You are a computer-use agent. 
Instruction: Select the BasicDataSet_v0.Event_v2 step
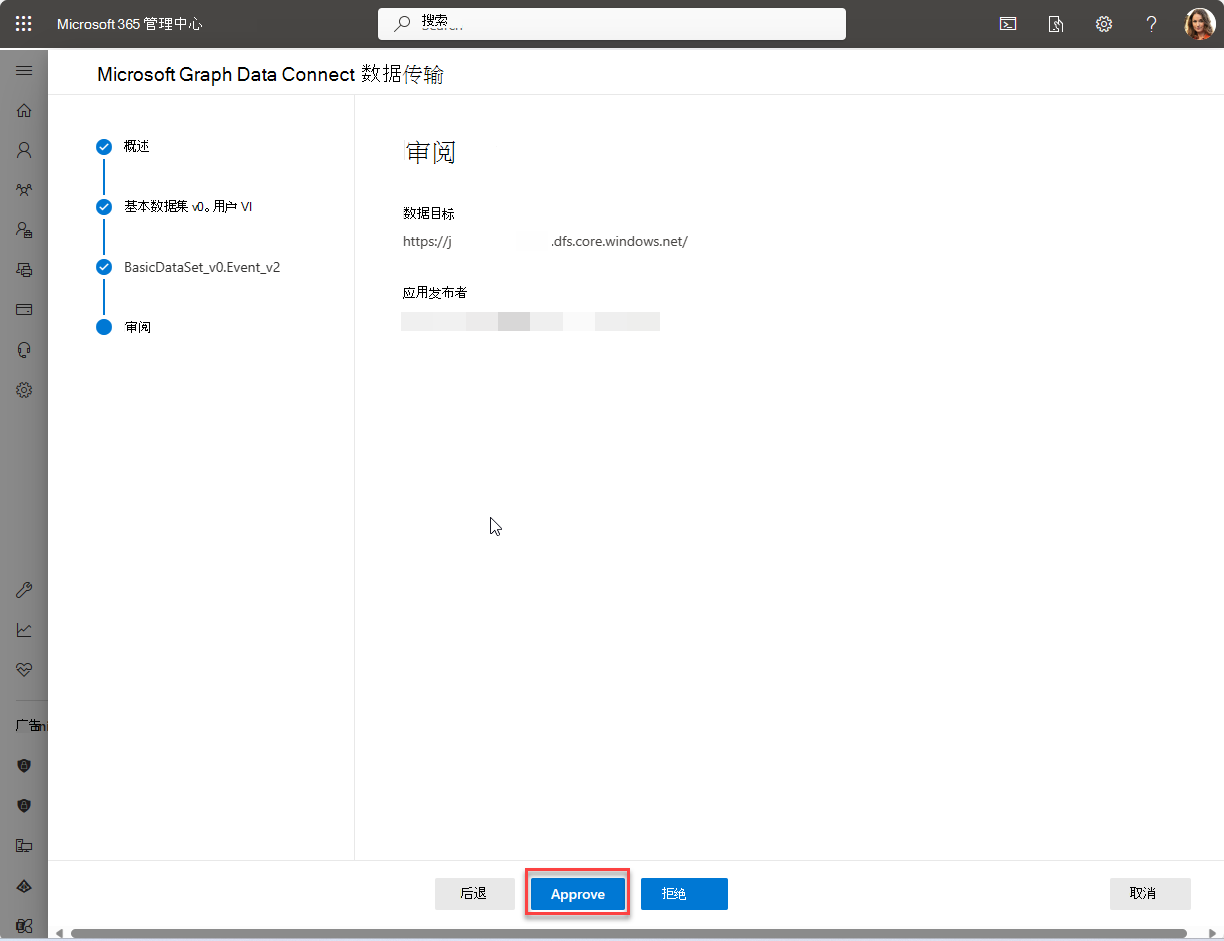pyautogui.click(x=201, y=267)
